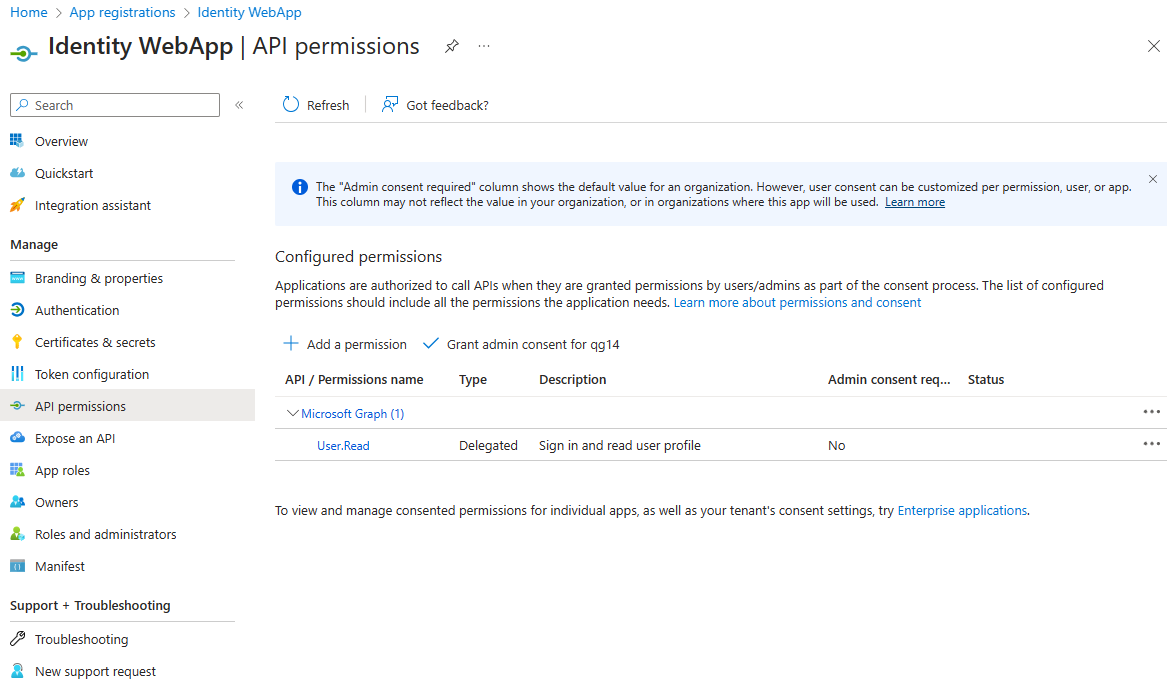The height and width of the screenshot is (689, 1167).
Task: Click Grant admin consent for qg14
Action: coord(521,344)
